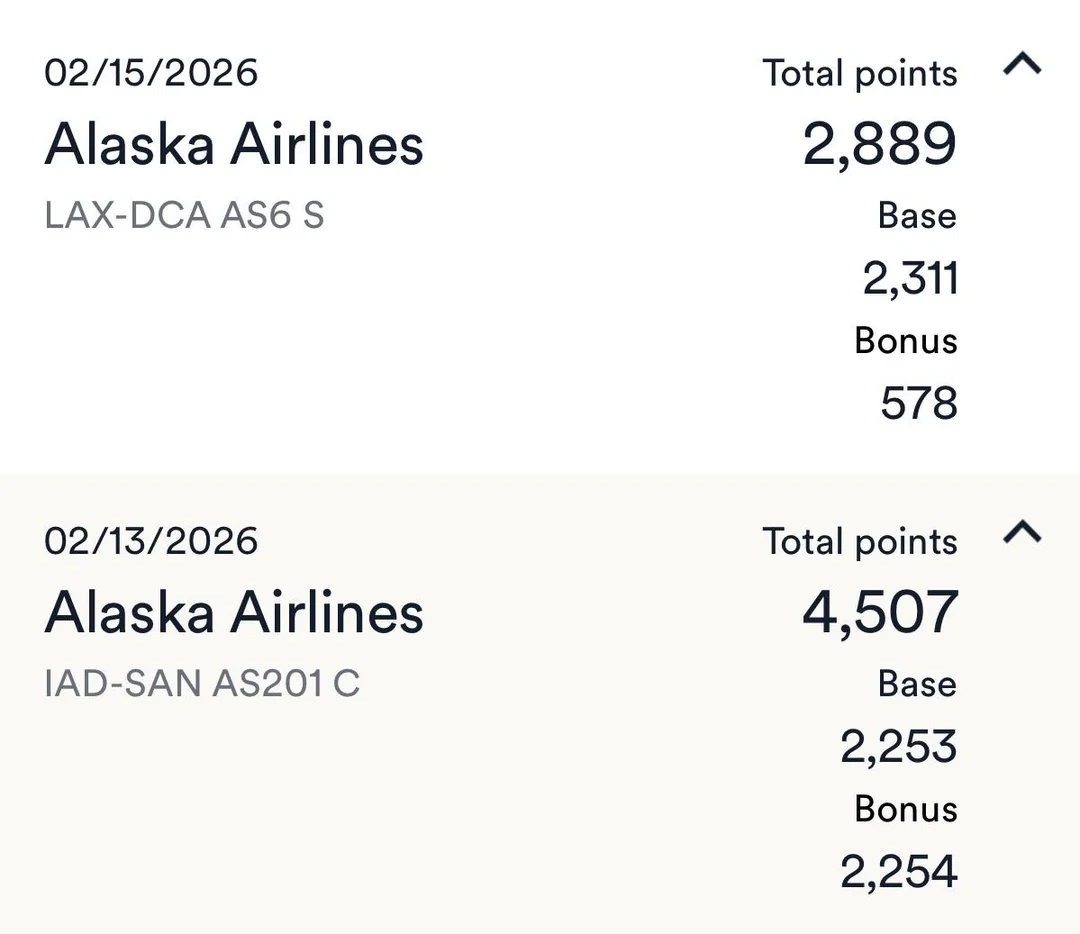The image size is (1080, 934).
Task: Click the Total points label above 2,889
Action: [x=860, y=73]
